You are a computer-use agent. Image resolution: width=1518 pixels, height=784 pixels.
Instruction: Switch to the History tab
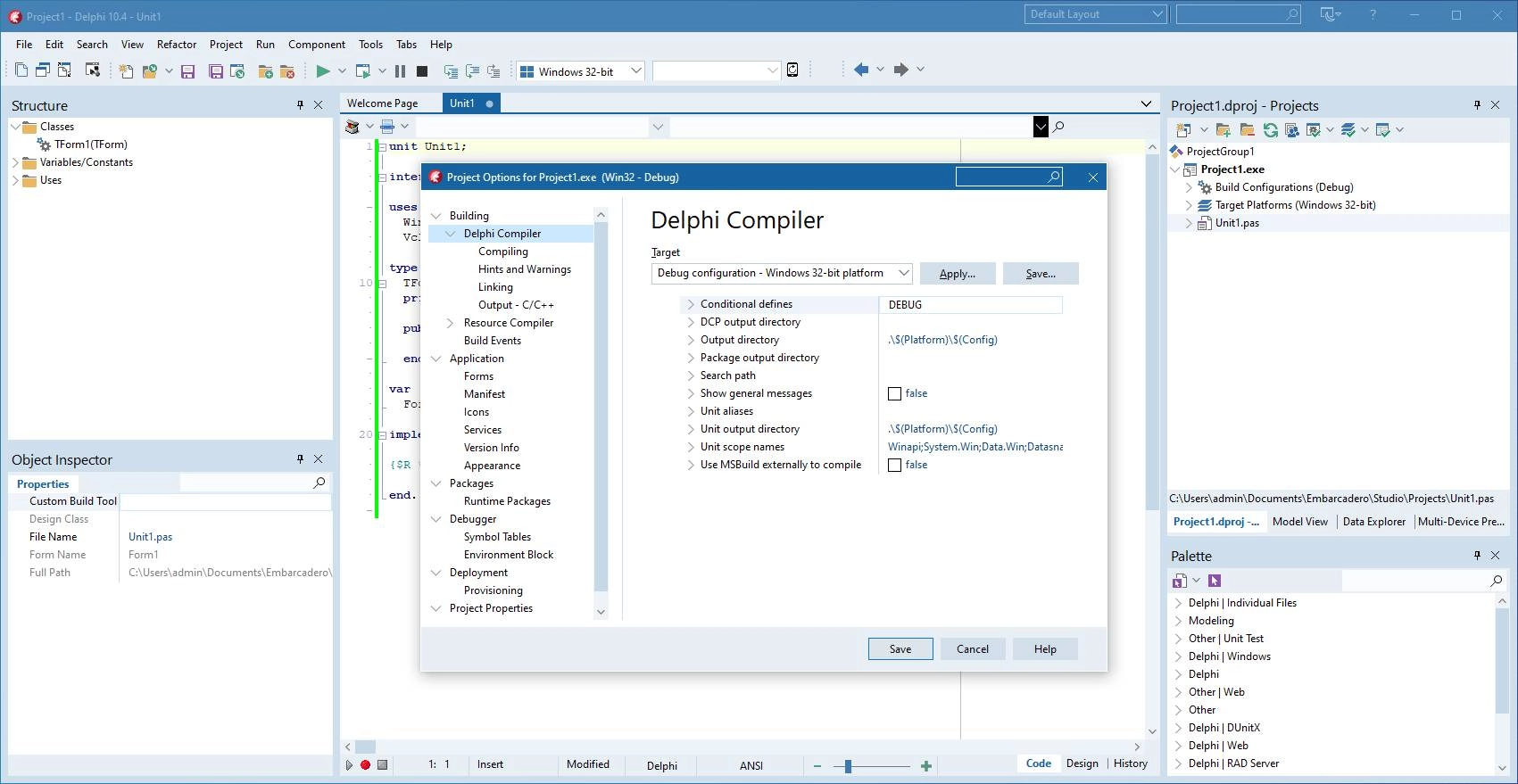pos(1131,763)
